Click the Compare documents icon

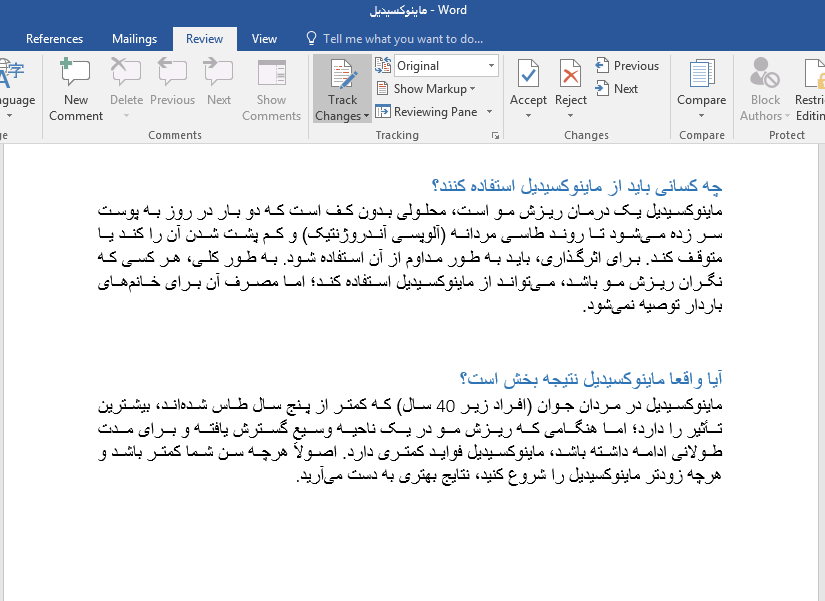pyautogui.click(x=701, y=73)
